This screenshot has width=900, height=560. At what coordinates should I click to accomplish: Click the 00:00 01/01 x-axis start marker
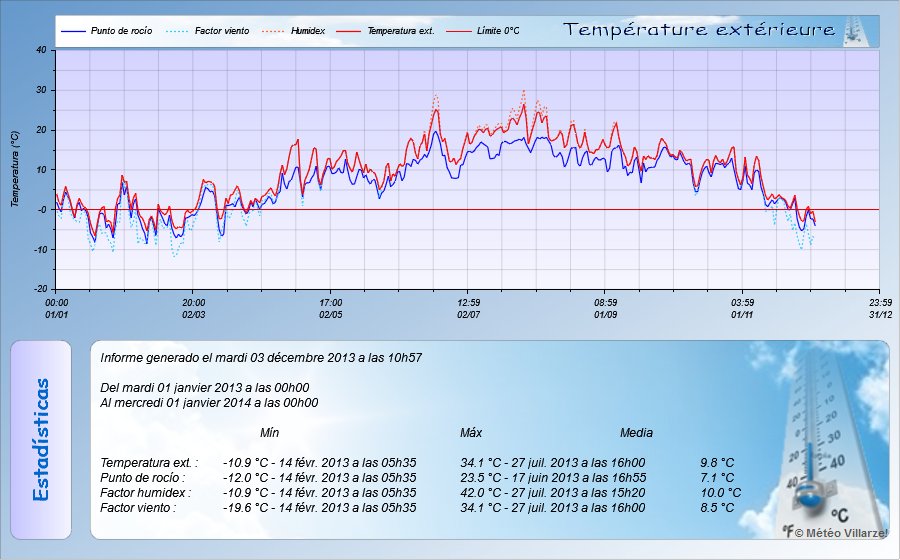[57, 307]
